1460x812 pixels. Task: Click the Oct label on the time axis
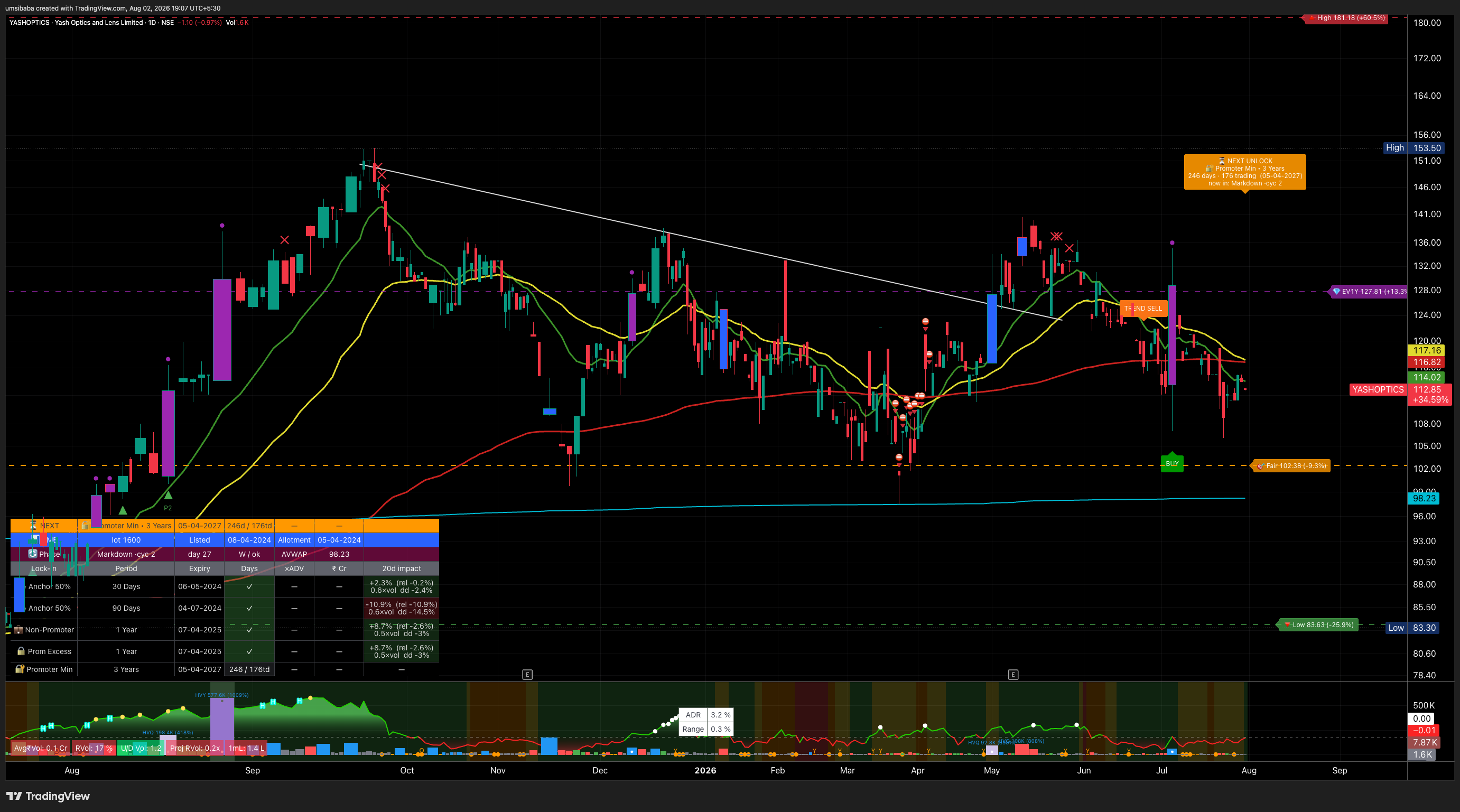tap(407, 771)
